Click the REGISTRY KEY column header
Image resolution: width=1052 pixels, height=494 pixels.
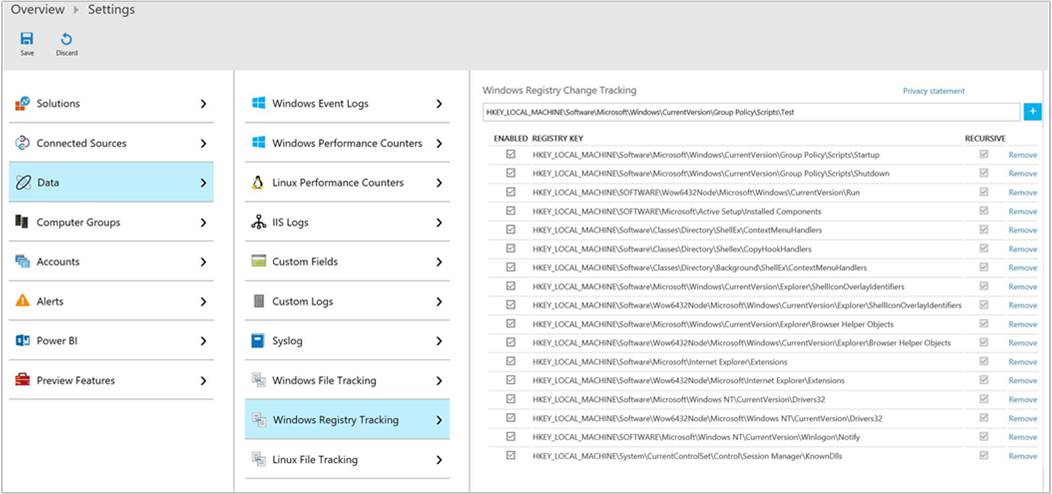[557, 138]
